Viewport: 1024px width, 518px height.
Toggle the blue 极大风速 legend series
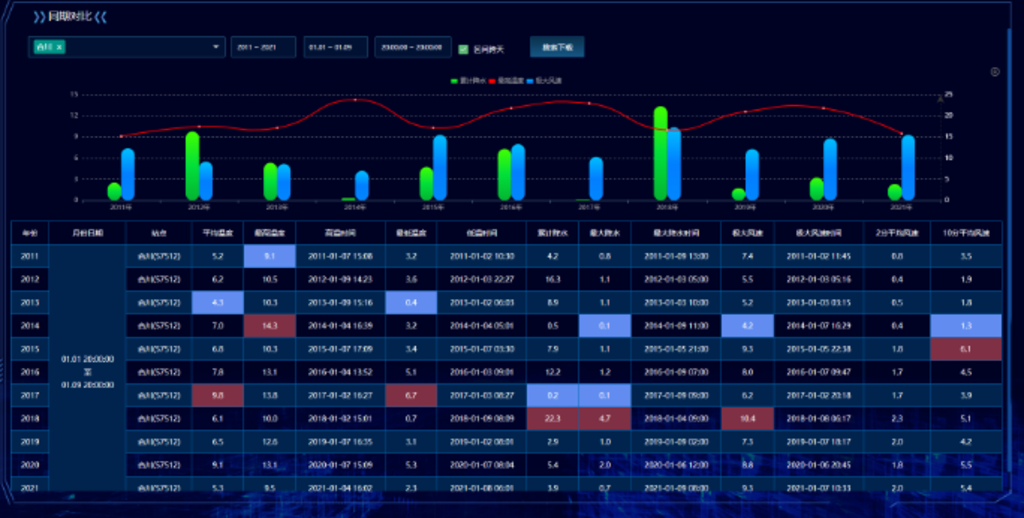pos(543,81)
